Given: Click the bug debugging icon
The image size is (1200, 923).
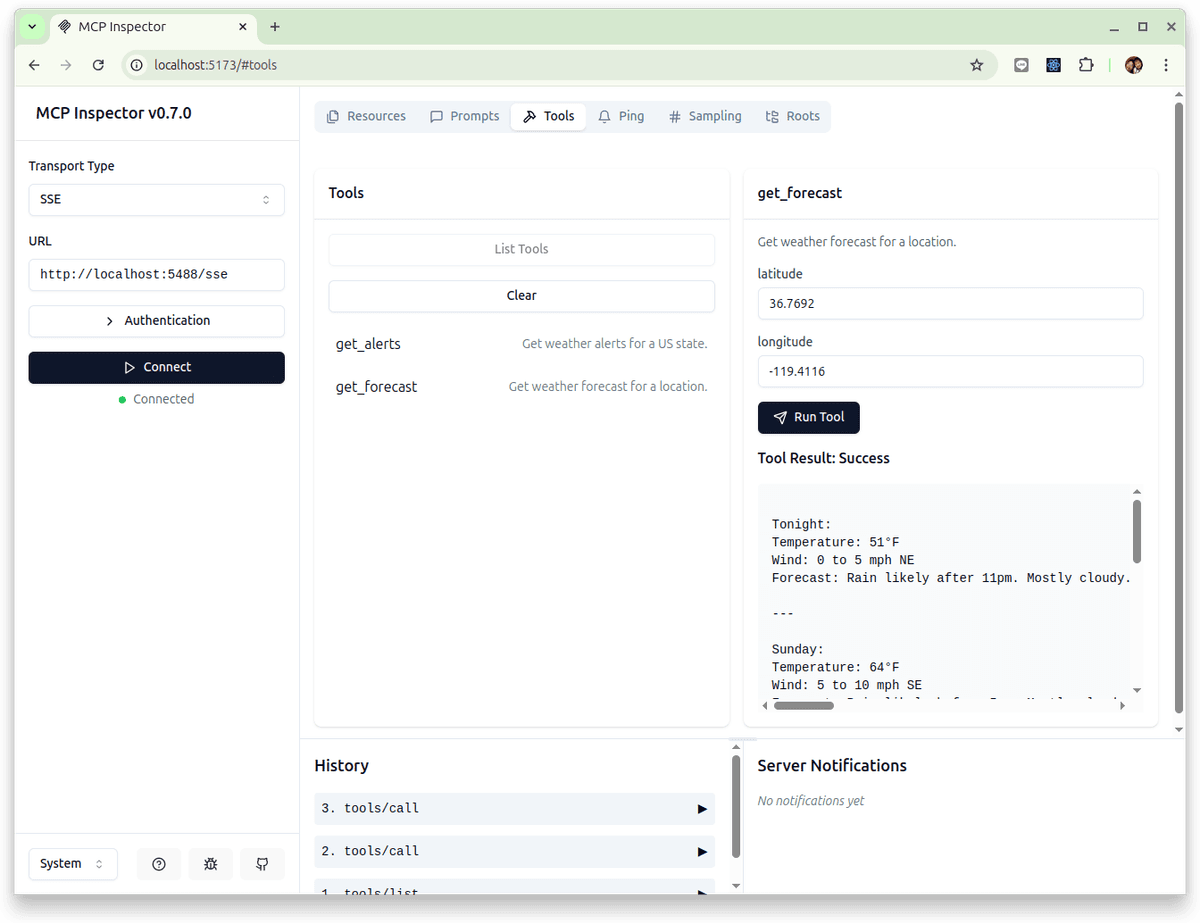Looking at the screenshot, I should point(211,864).
